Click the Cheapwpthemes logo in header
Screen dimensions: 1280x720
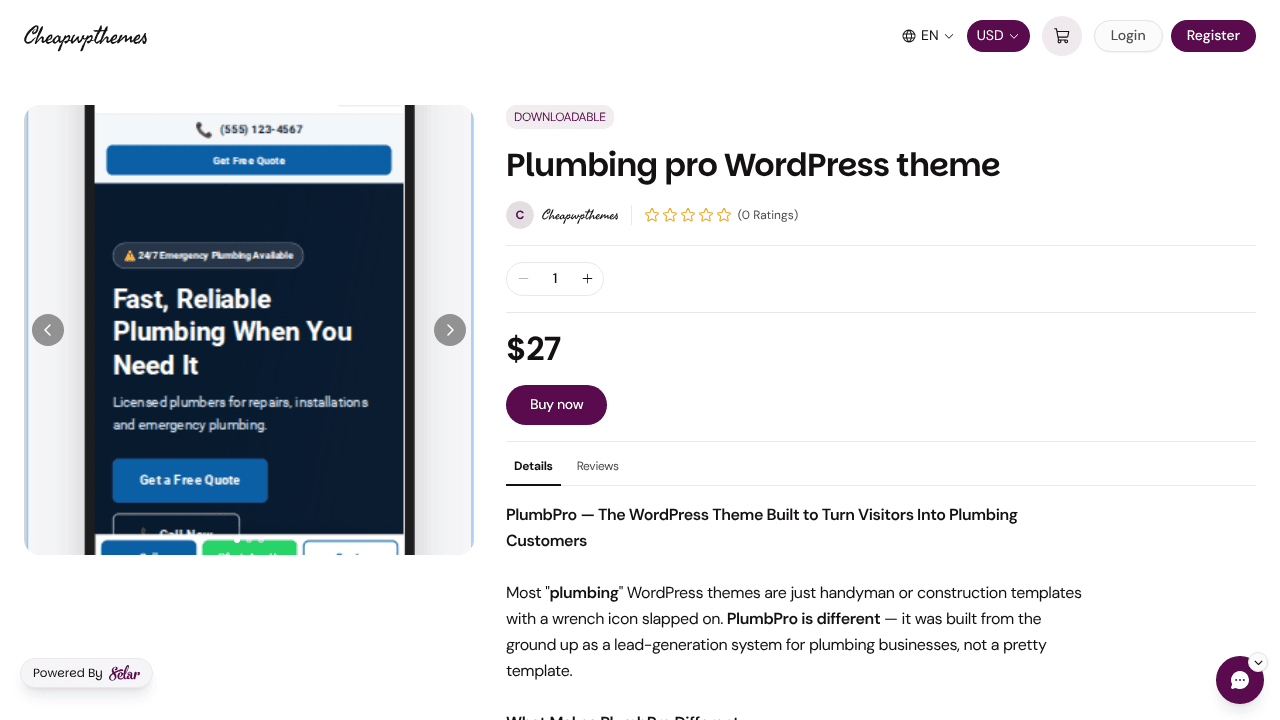click(86, 37)
